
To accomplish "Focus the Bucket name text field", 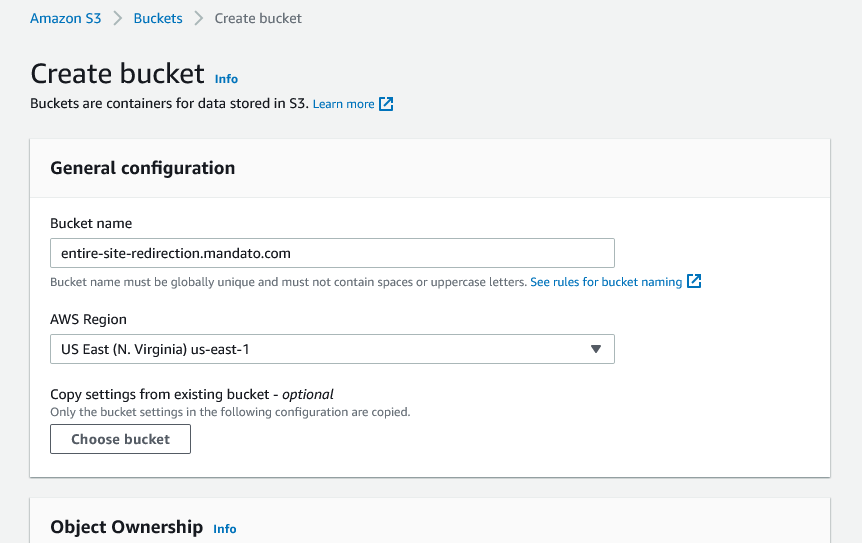I will (332, 253).
